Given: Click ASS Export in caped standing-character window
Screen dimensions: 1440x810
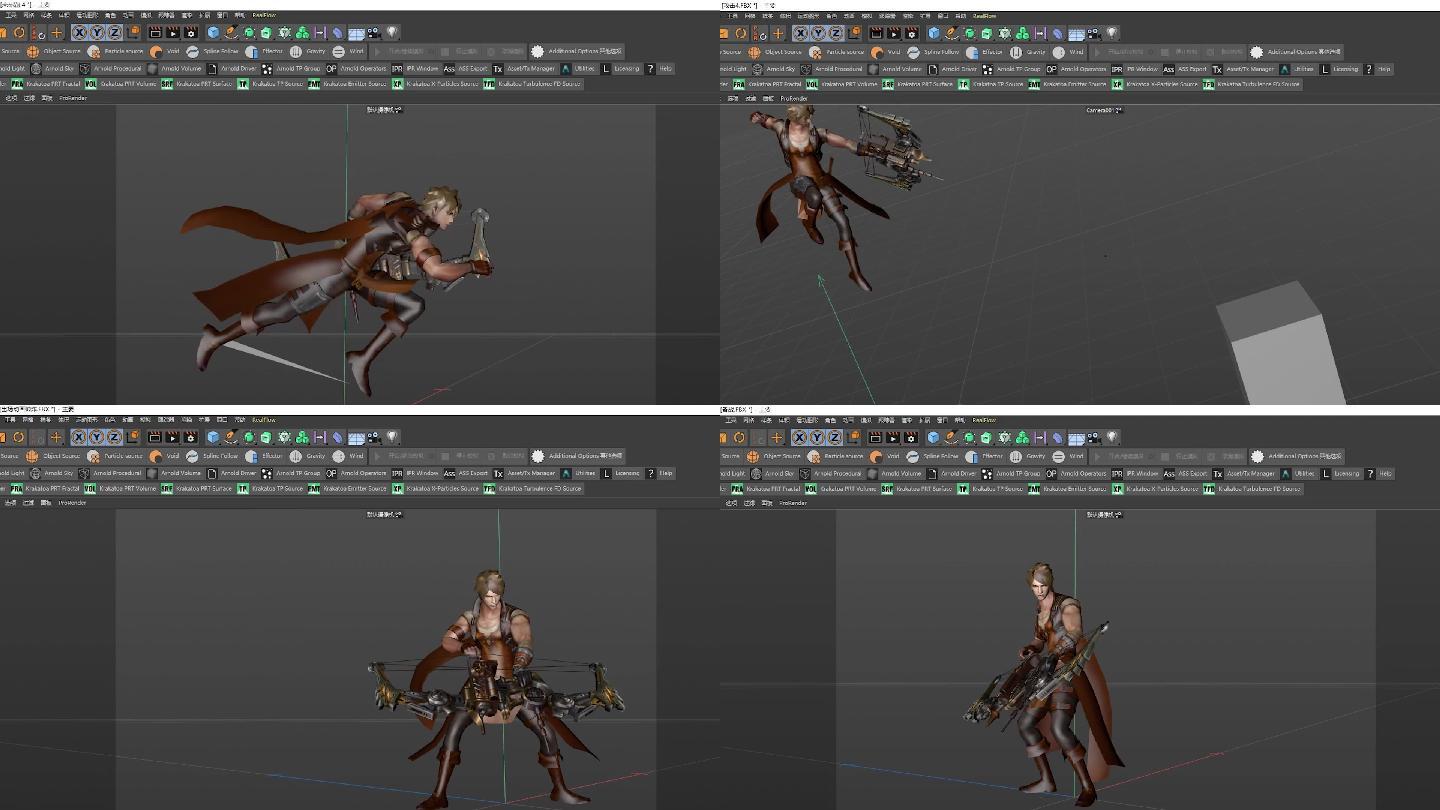Looking at the screenshot, I should tap(1185, 473).
